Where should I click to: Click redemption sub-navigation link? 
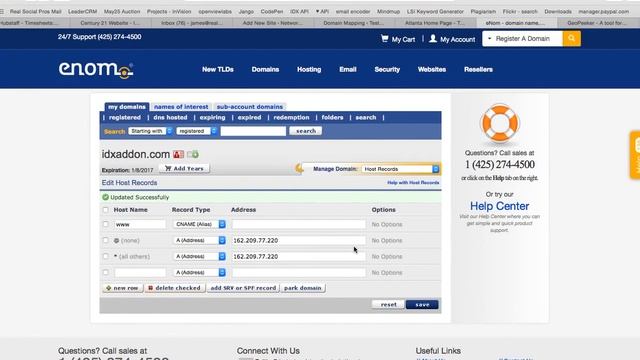[x=291, y=118]
